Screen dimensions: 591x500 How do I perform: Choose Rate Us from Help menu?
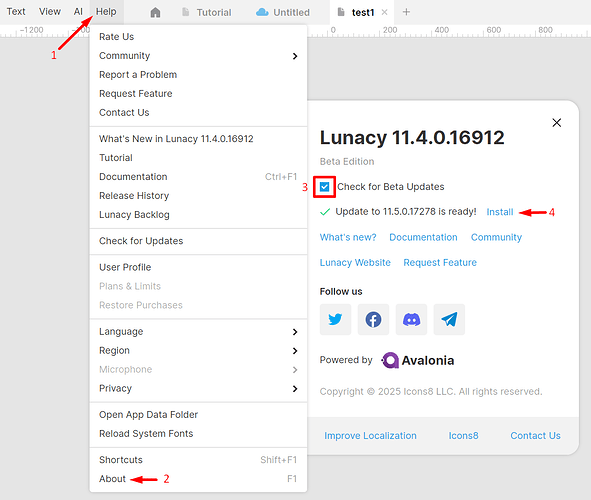(x=198, y=37)
